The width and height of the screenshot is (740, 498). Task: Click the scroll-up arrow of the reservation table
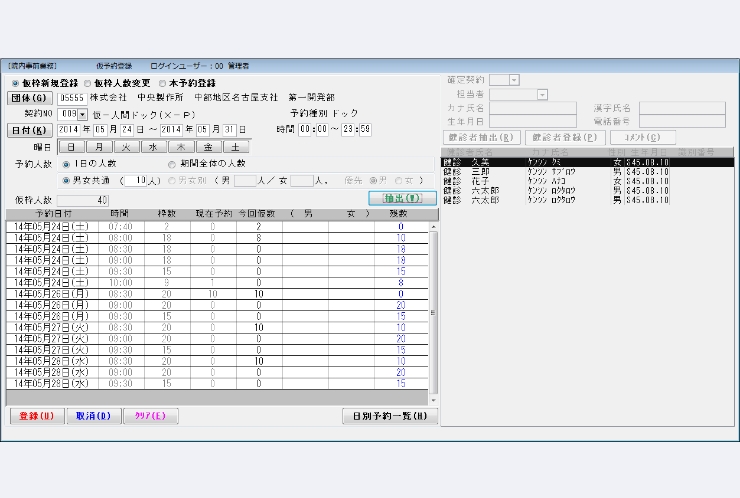433,227
